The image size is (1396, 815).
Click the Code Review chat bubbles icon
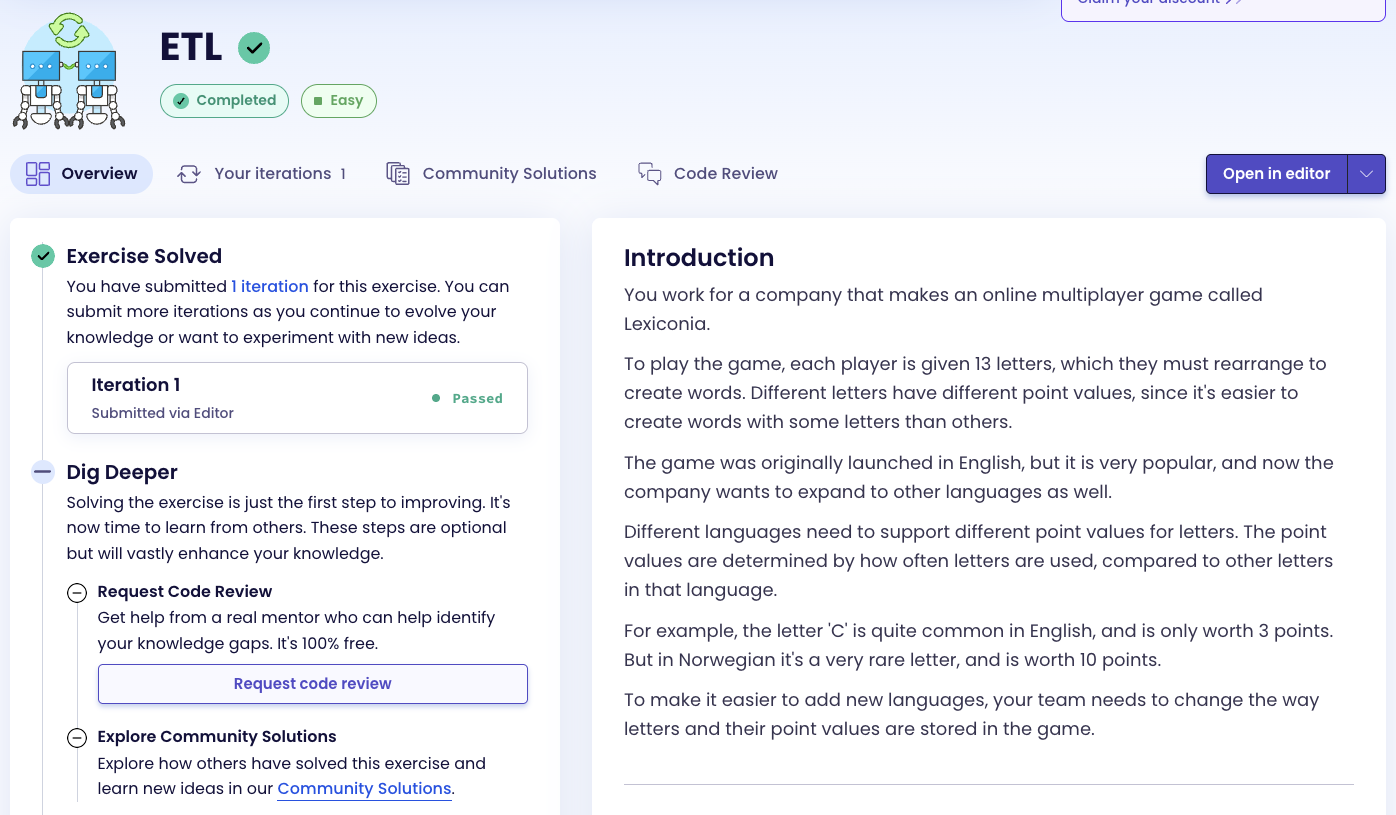pos(650,174)
